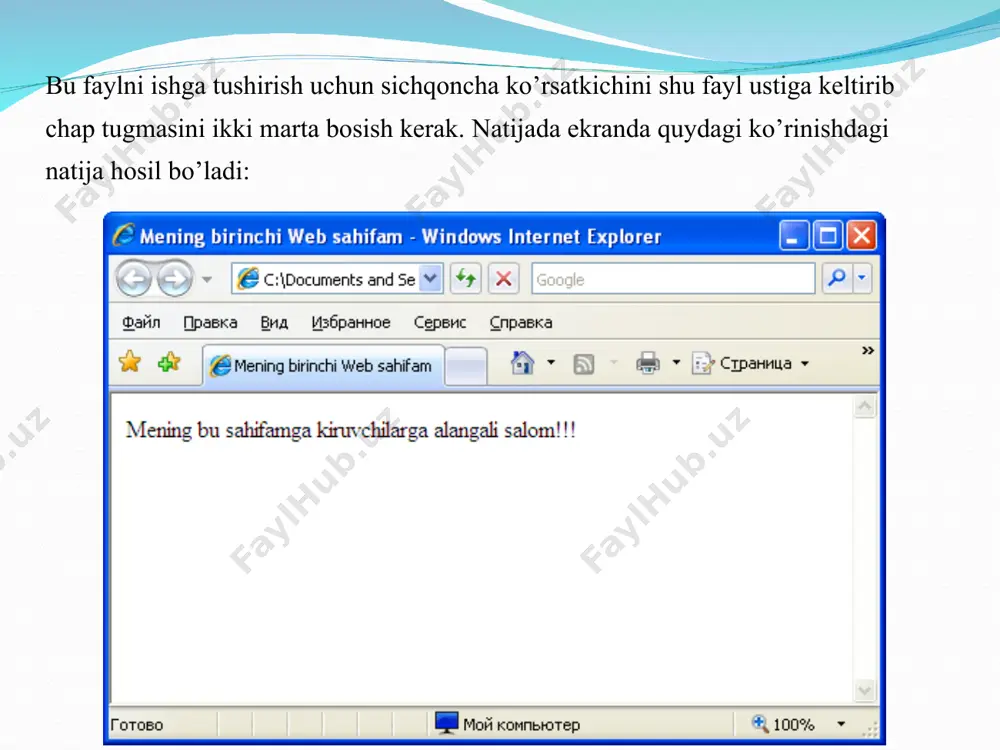Click the window resize grip in status bar
This screenshot has height=750, width=1000.
871,728
